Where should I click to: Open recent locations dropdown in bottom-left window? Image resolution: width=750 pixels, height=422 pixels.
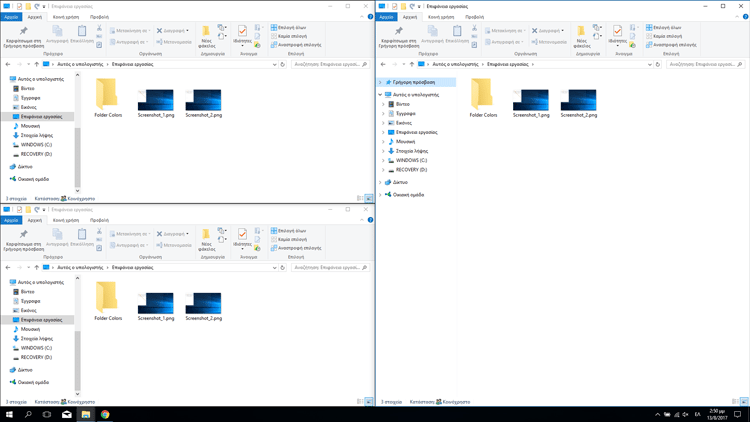click(28, 267)
